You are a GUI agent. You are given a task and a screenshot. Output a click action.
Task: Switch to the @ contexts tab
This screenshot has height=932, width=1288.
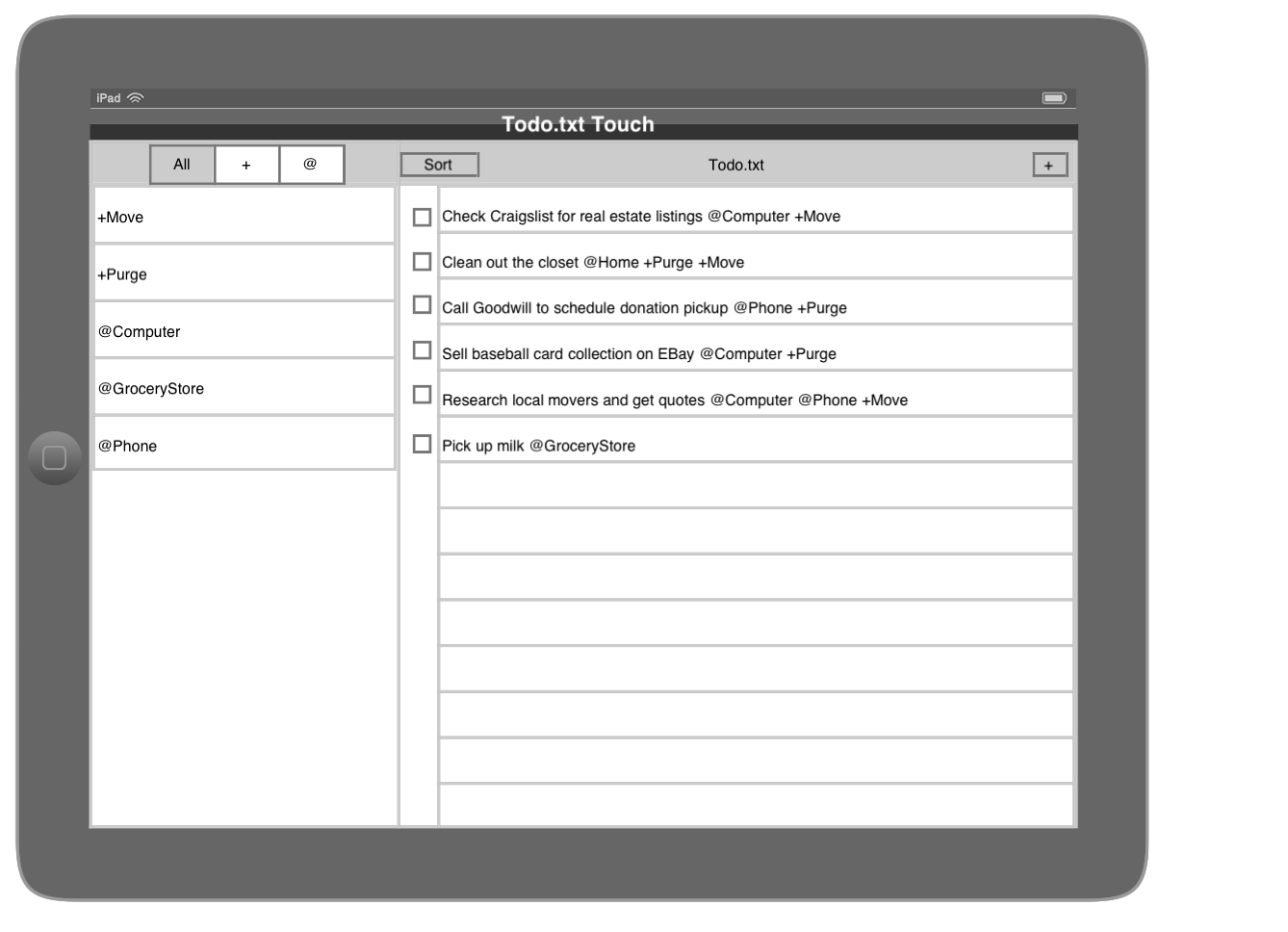(x=311, y=165)
